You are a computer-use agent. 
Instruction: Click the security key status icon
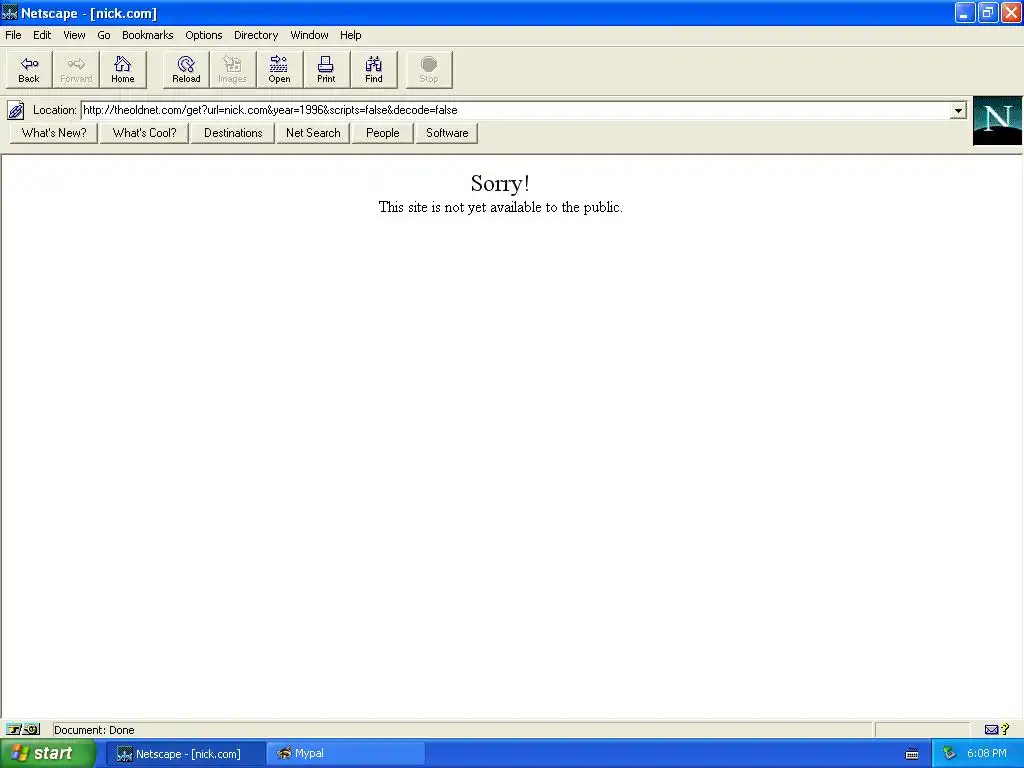23,729
